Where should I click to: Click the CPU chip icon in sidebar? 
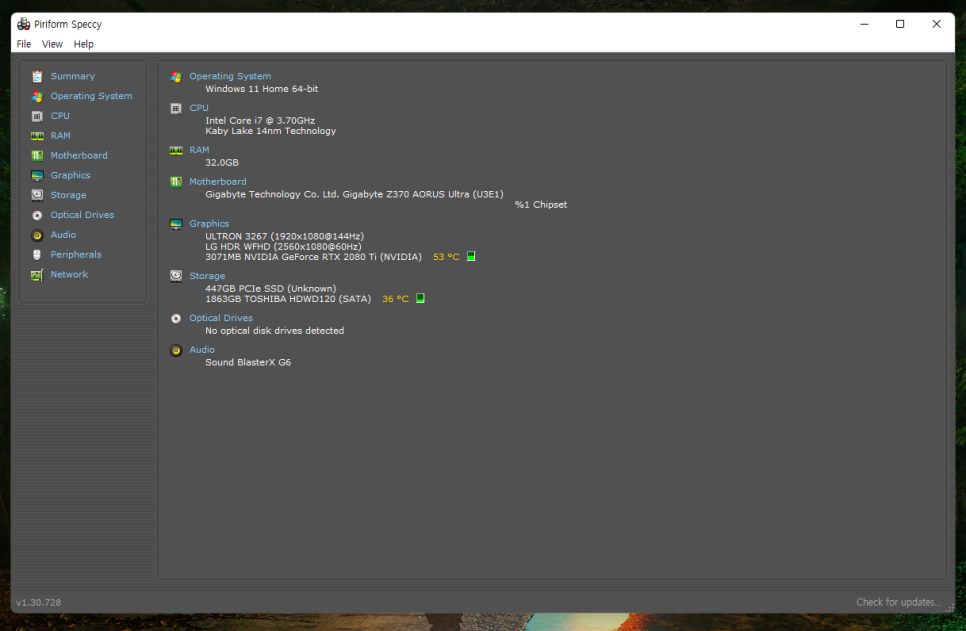pos(37,116)
